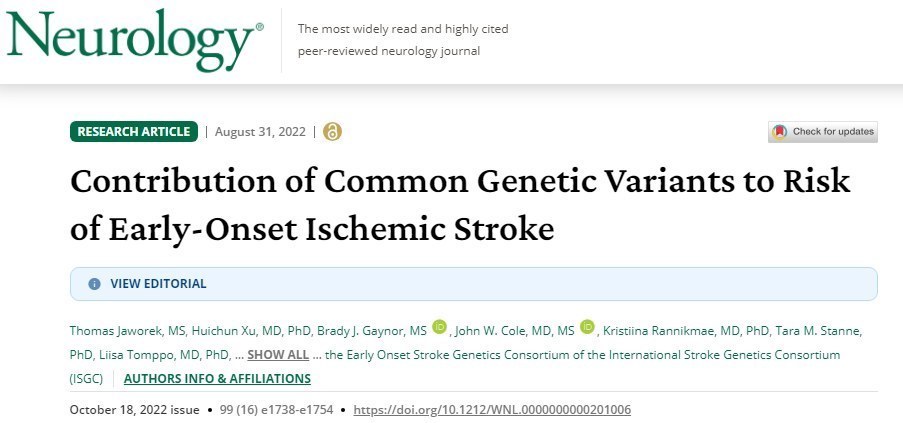This screenshot has width=903, height=423.
Task: Click the info icon beside View Editorial
Action: (x=95, y=284)
